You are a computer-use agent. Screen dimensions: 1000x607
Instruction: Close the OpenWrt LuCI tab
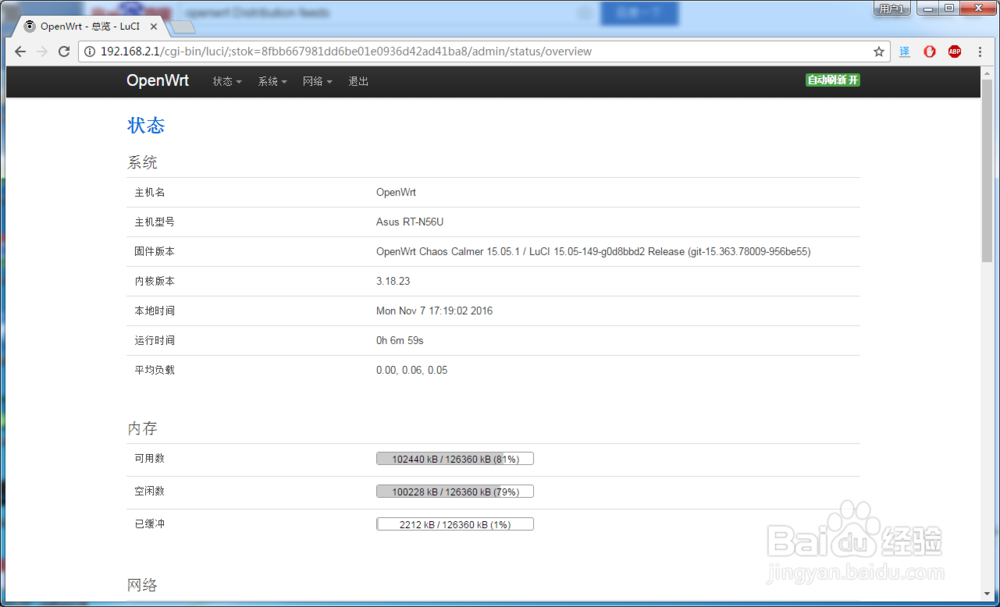coord(154,27)
